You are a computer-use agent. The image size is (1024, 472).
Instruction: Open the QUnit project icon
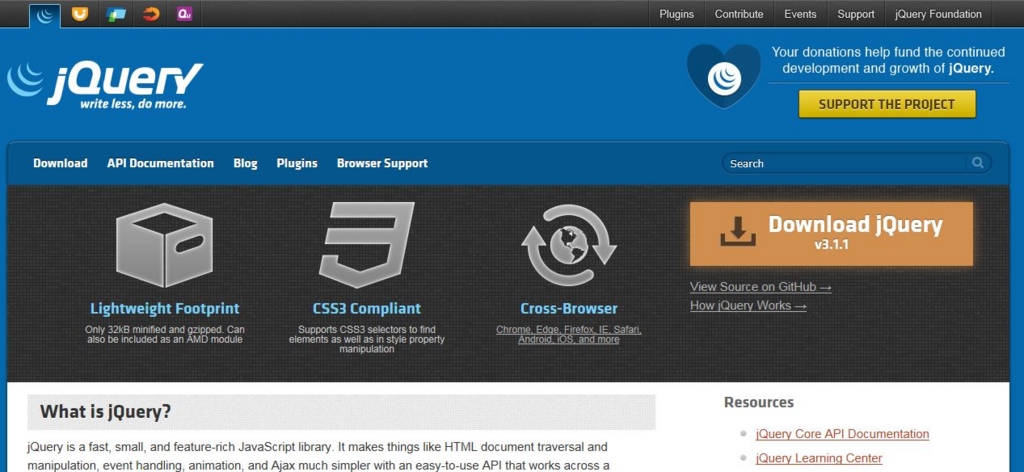185,14
